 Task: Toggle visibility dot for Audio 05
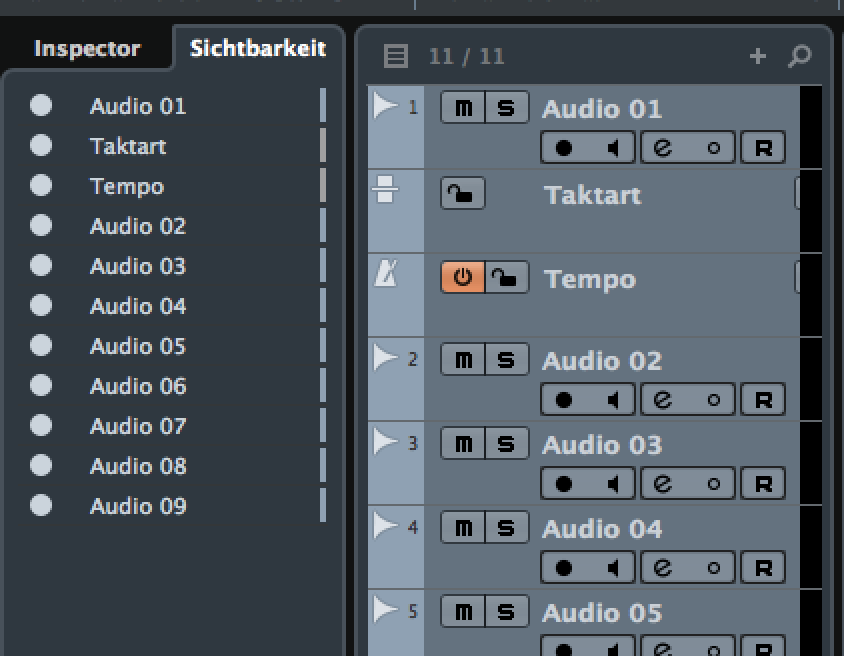point(41,345)
